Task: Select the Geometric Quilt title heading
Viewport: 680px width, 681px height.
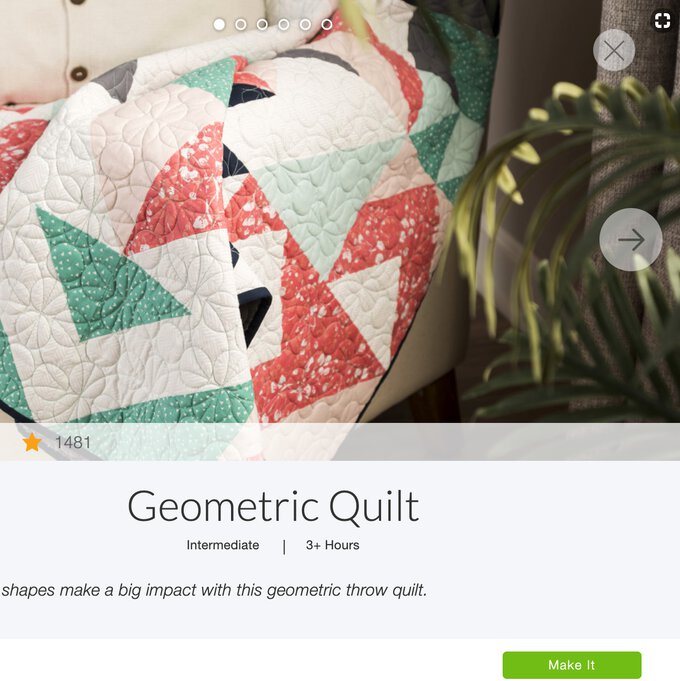Action: (x=274, y=507)
